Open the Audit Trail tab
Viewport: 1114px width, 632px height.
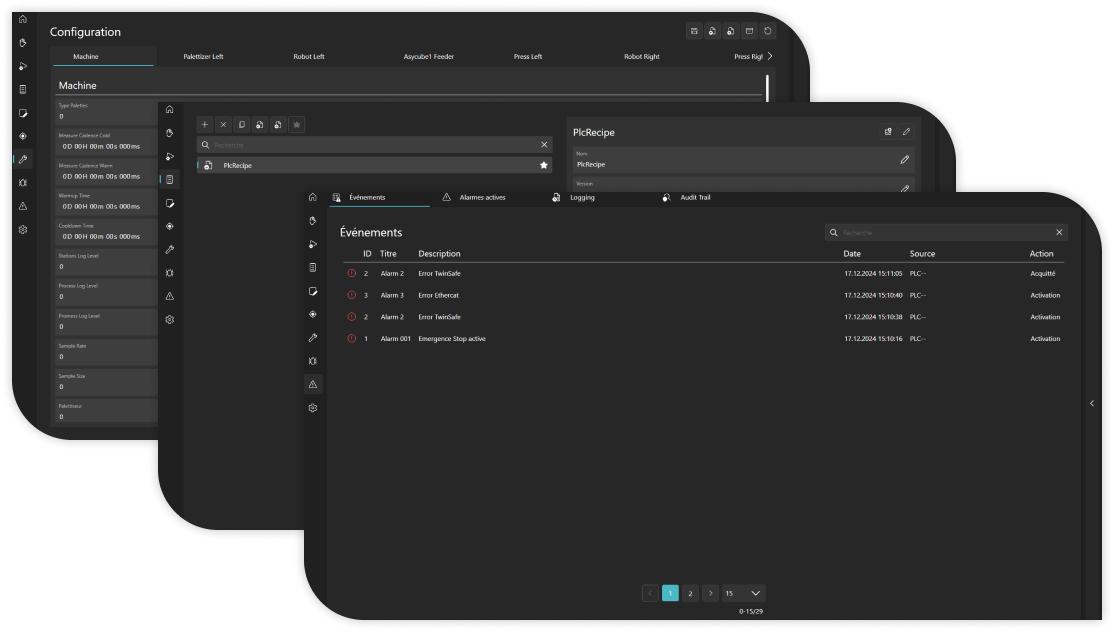click(x=694, y=198)
